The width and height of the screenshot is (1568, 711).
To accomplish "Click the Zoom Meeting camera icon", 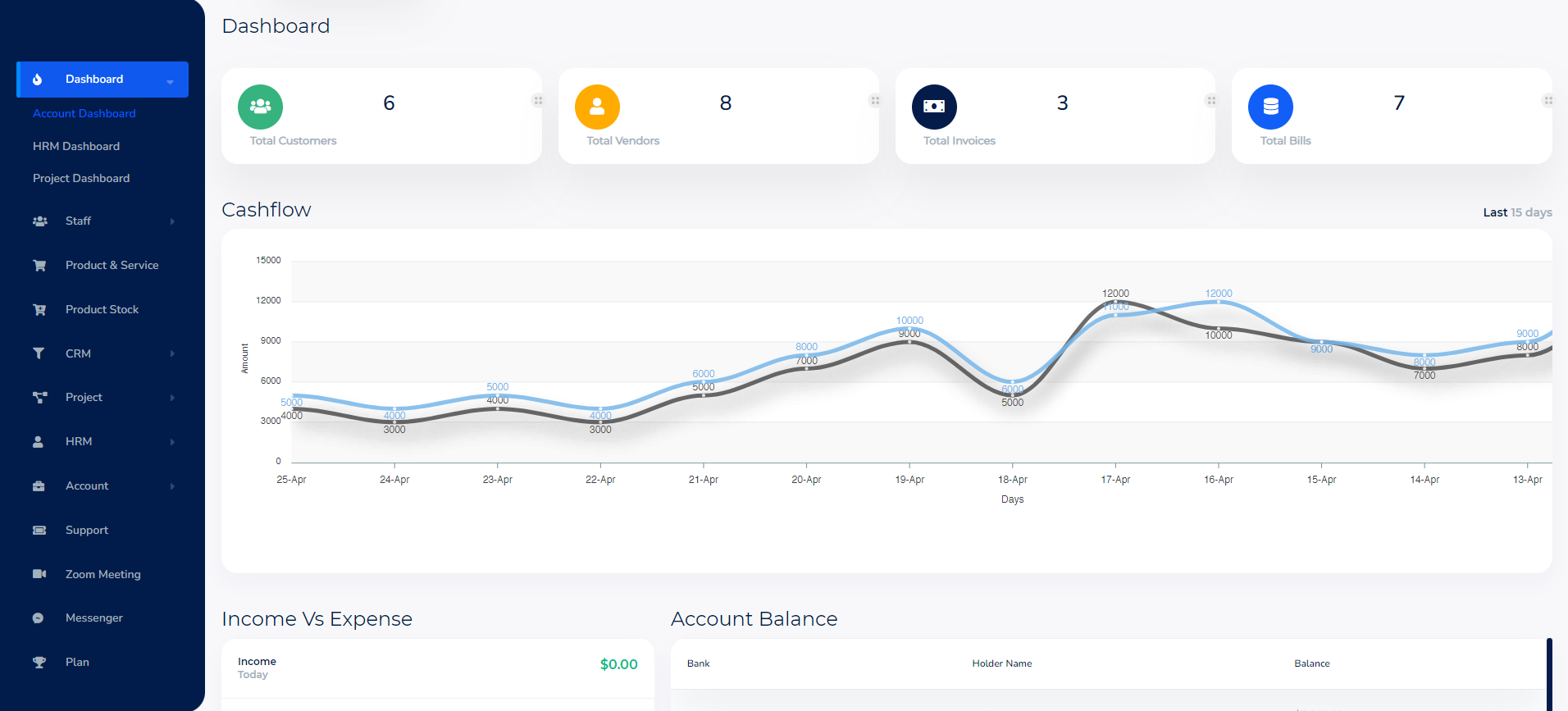I will tap(39, 574).
